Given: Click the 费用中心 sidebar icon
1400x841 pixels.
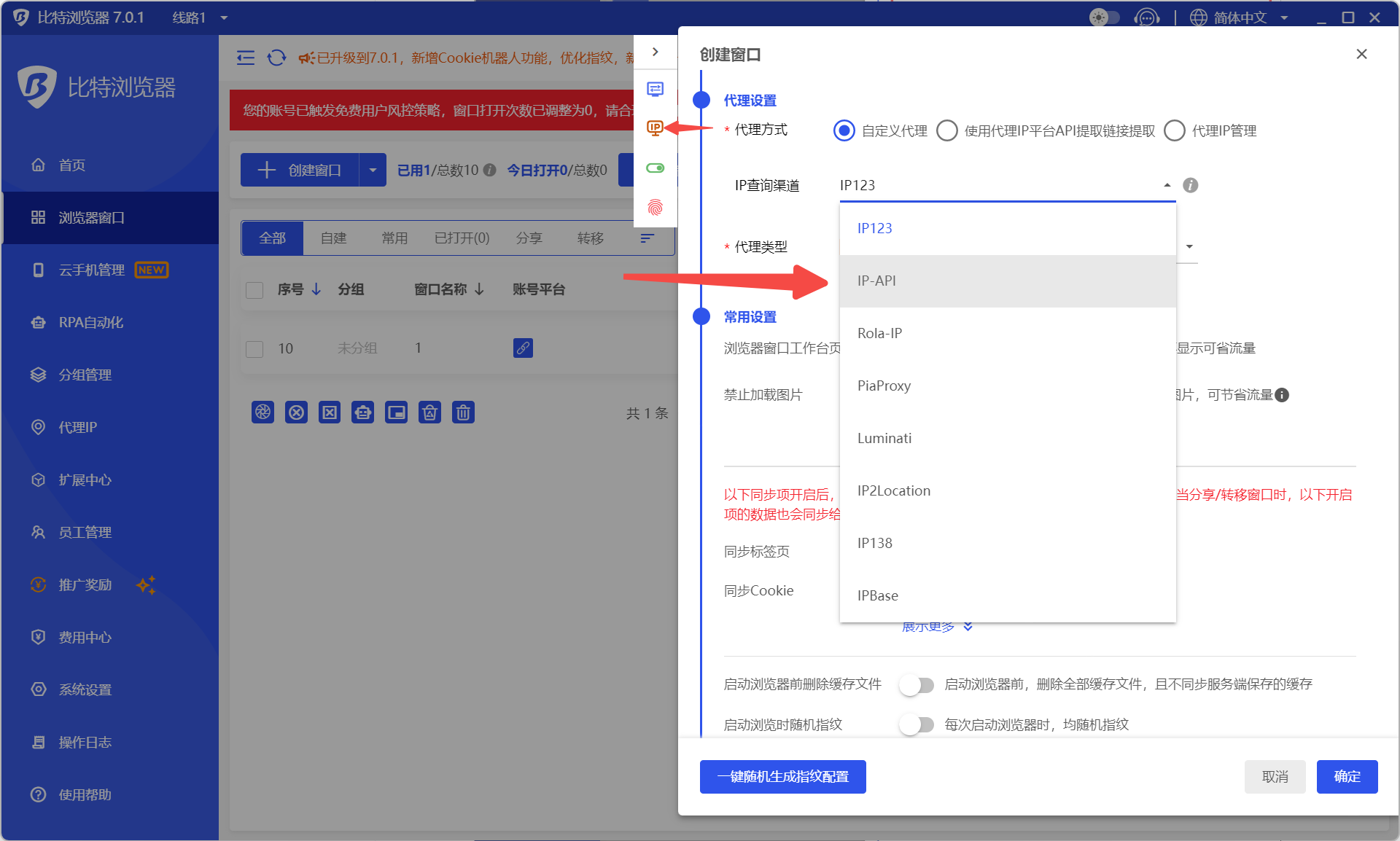Looking at the screenshot, I should click(39, 638).
